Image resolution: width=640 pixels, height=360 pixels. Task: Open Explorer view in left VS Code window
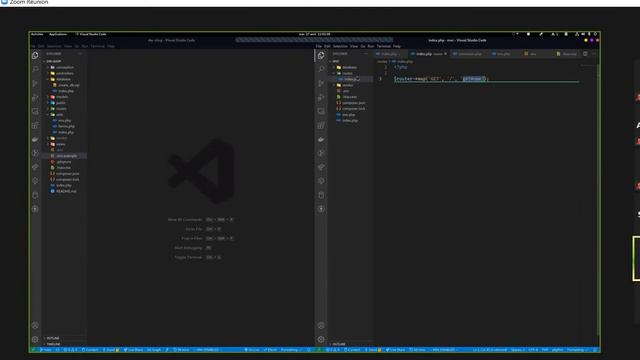pyautogui.click(x=36, y=56)
